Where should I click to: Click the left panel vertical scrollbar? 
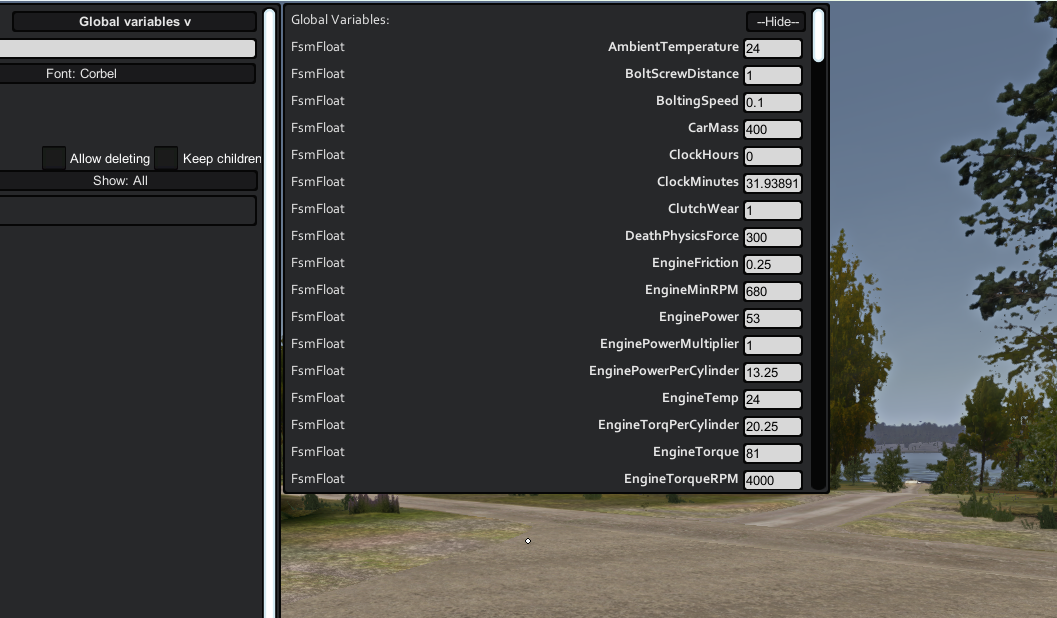(x=270, y=313)
